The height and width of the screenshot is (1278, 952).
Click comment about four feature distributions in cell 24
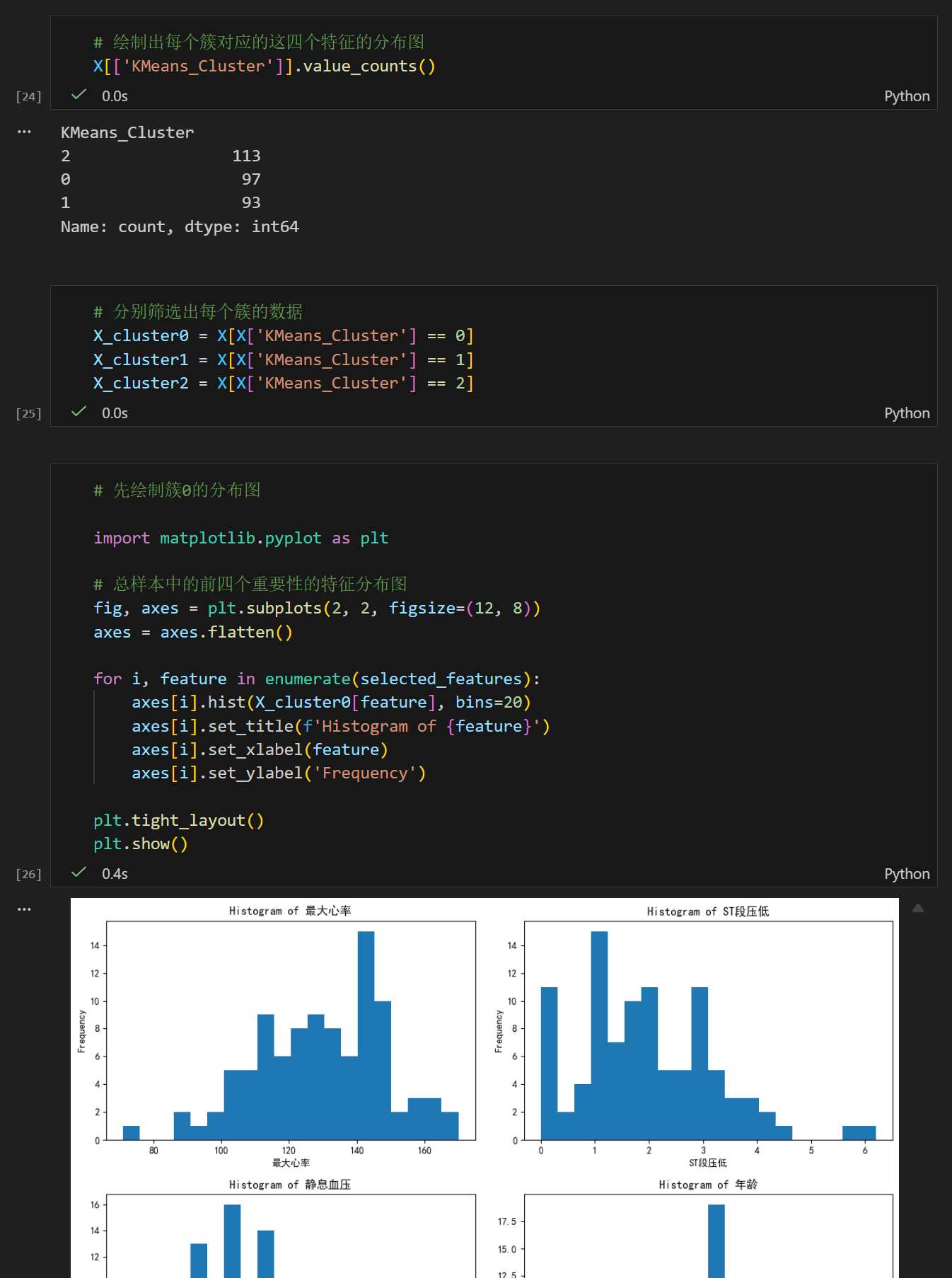(x=259, y=42)
